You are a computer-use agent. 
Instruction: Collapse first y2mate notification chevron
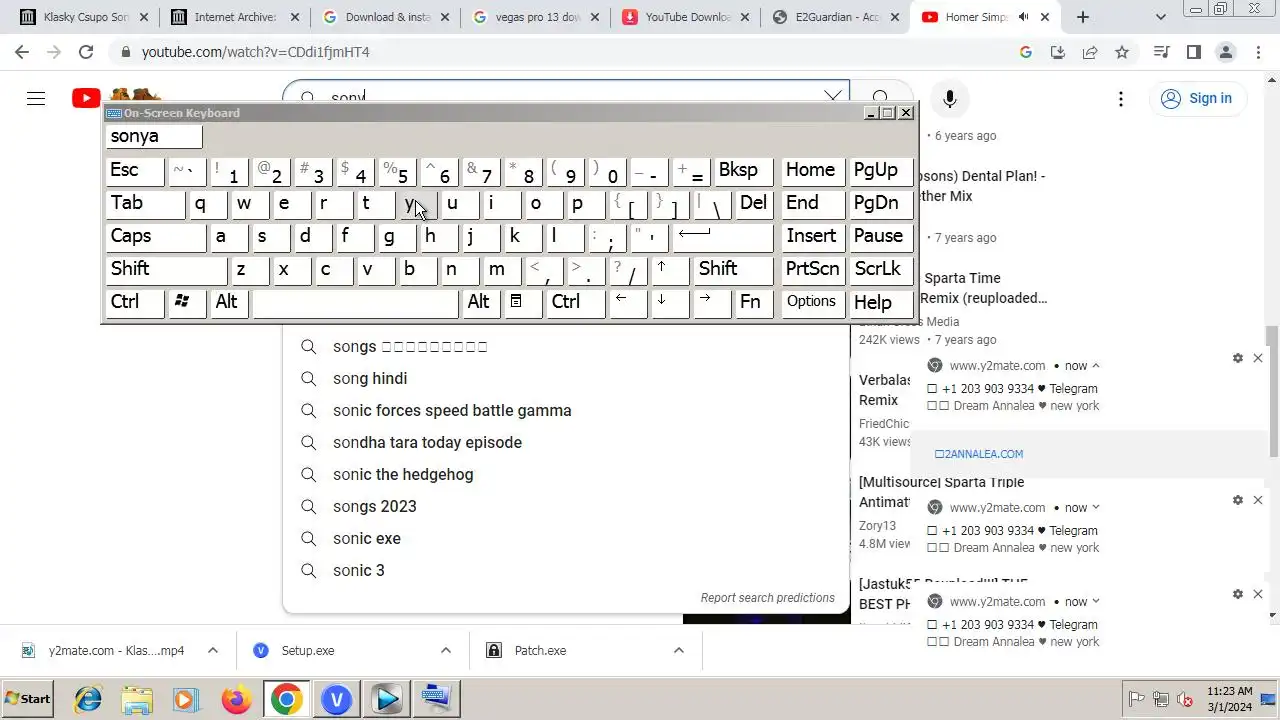pyautogui.click(x=1096, y=366)
